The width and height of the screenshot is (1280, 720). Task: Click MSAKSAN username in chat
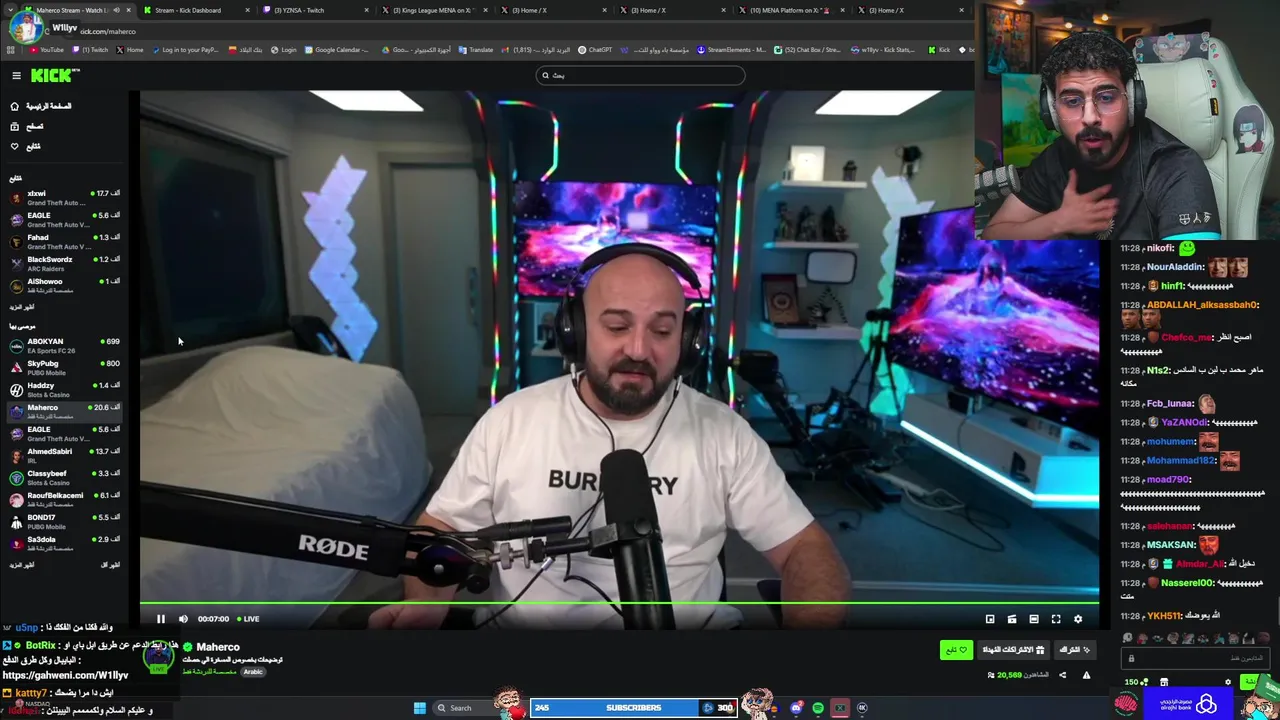click(x=1171, y=545)
